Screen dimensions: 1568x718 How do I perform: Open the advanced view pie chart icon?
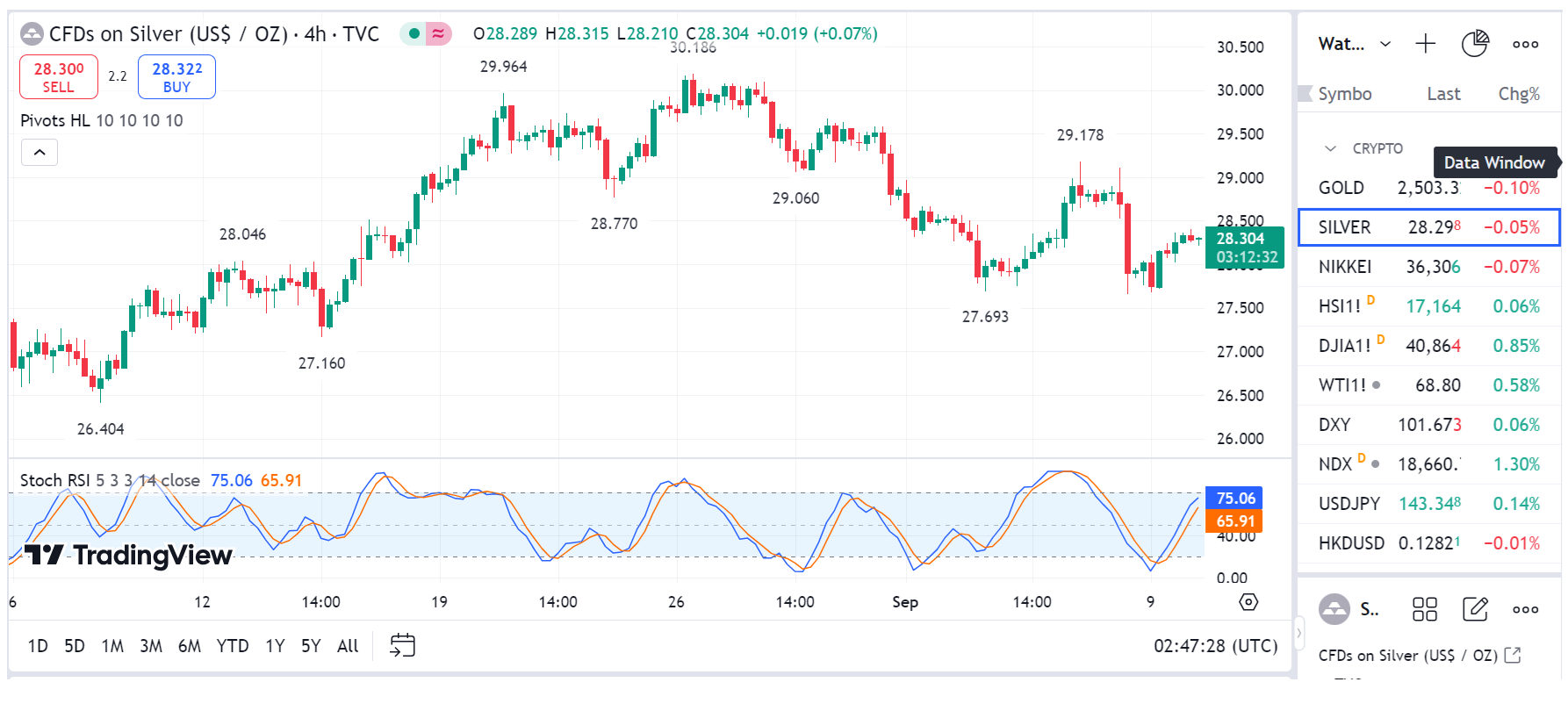coord(1475,44)
